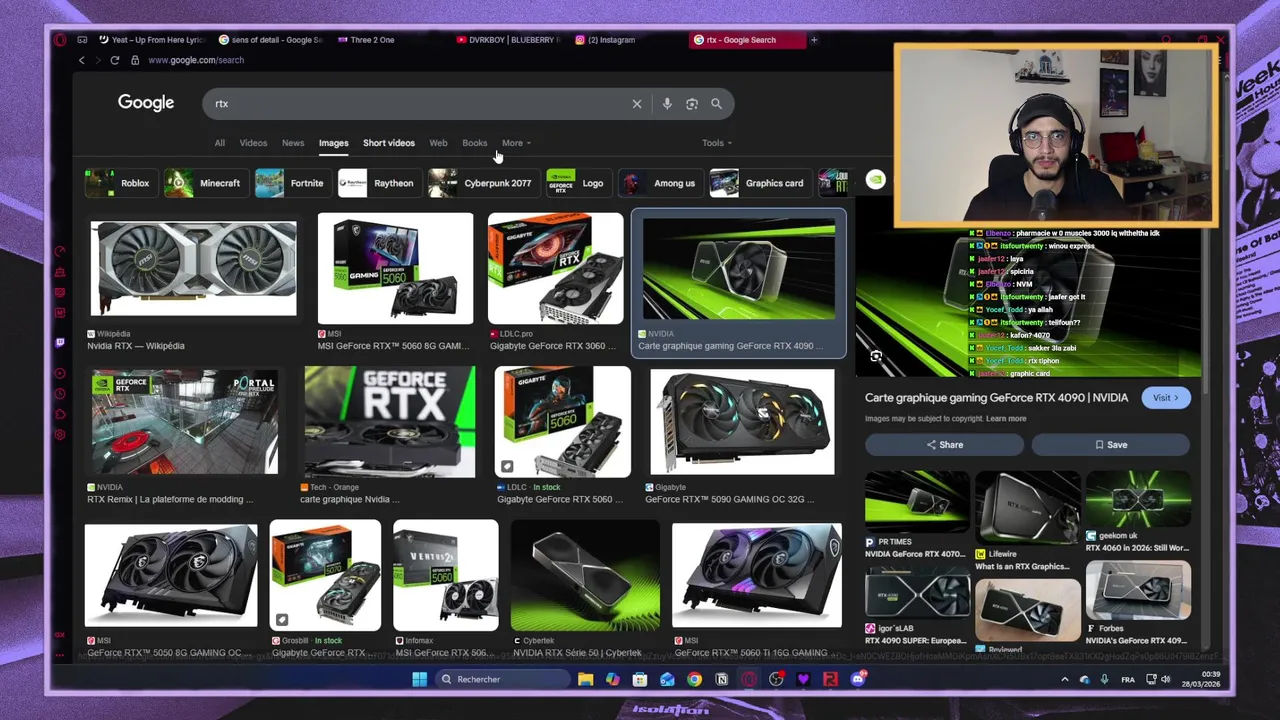This screenshot has height=720, width=1280.
Task: Open a new browser tab with plus
Action: 814,40
